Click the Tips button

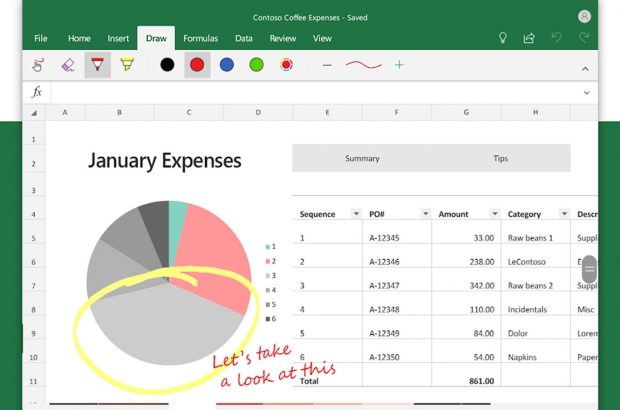point(501,158)
